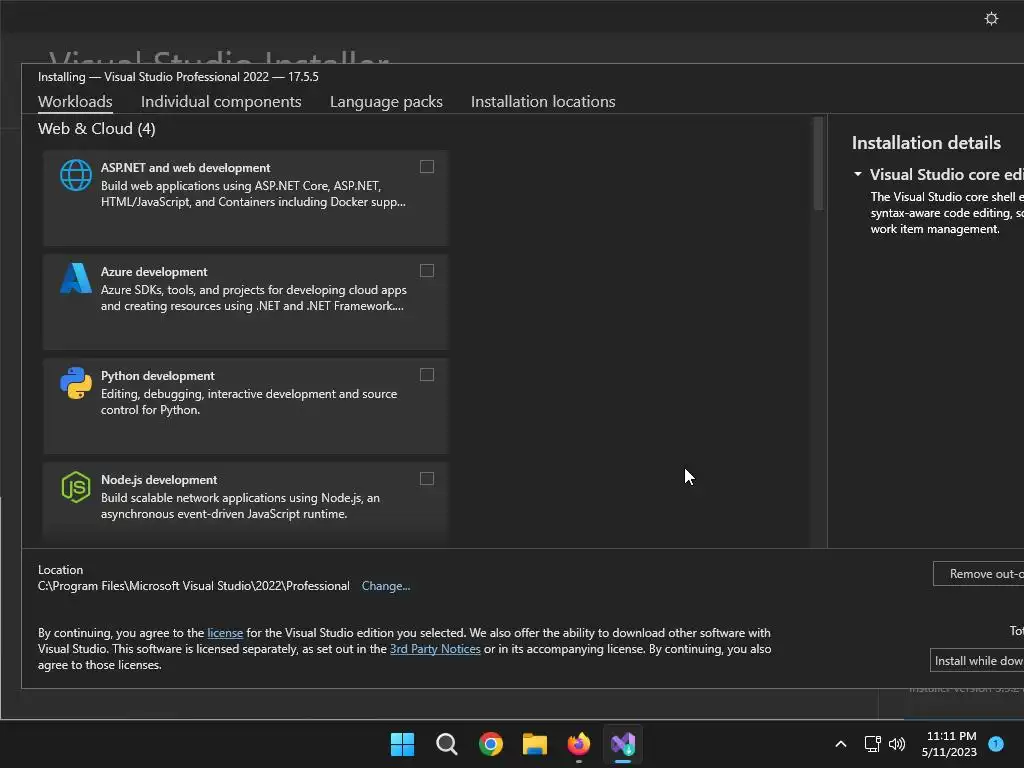Click the Change... location link
1024x768 pixels.
[385, 586]
